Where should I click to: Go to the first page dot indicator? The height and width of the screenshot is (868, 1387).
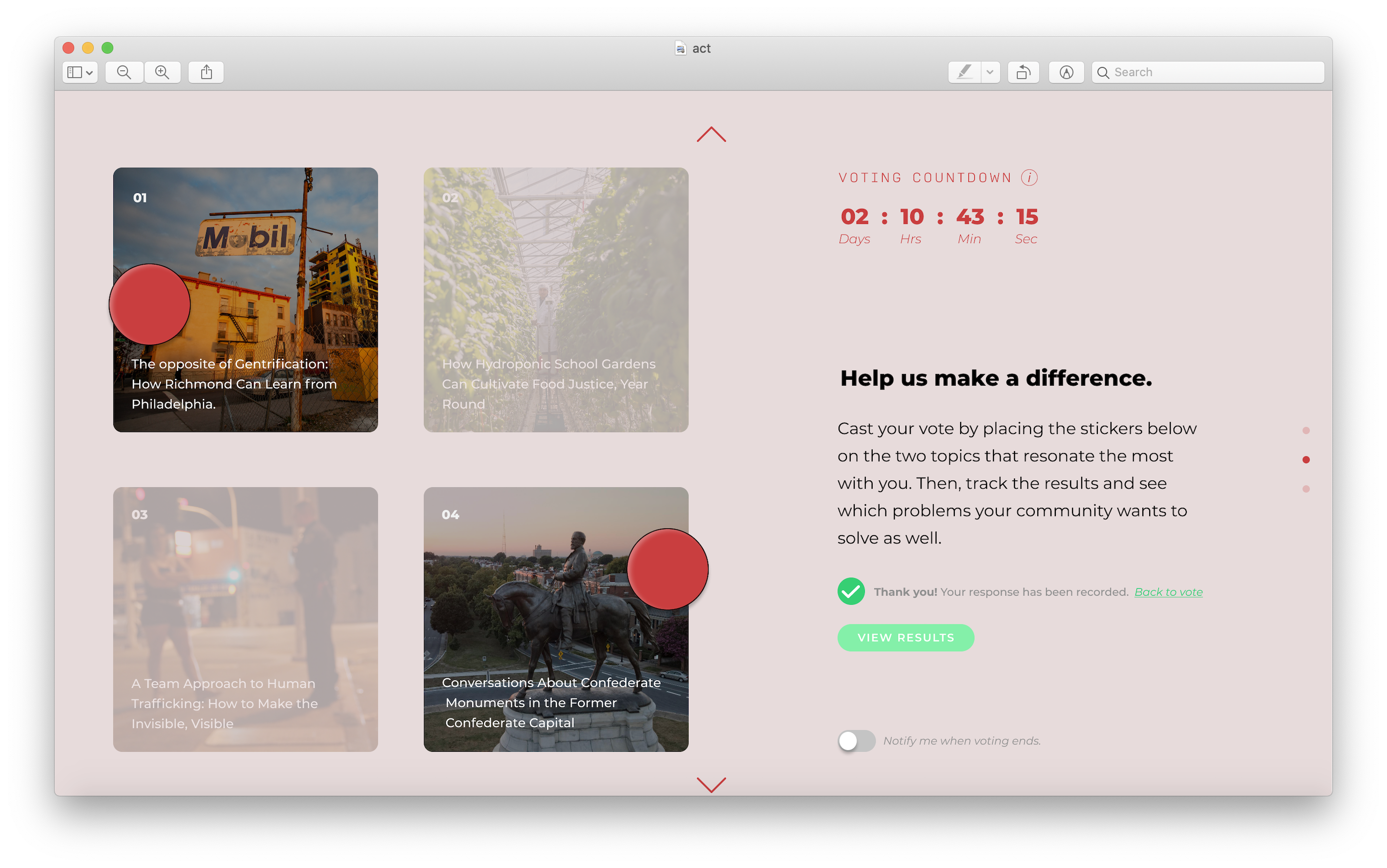1306,431
